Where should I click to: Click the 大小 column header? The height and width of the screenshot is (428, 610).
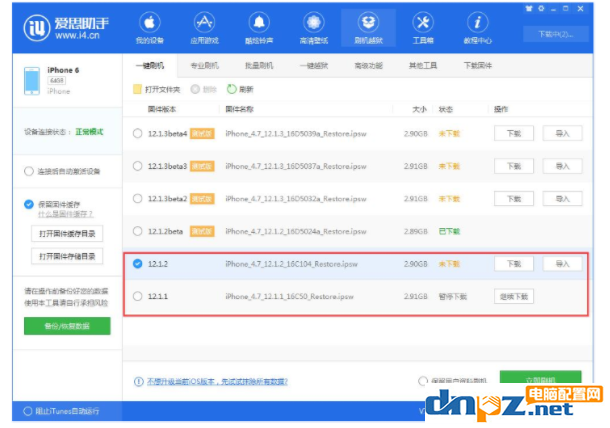[419, 109]
